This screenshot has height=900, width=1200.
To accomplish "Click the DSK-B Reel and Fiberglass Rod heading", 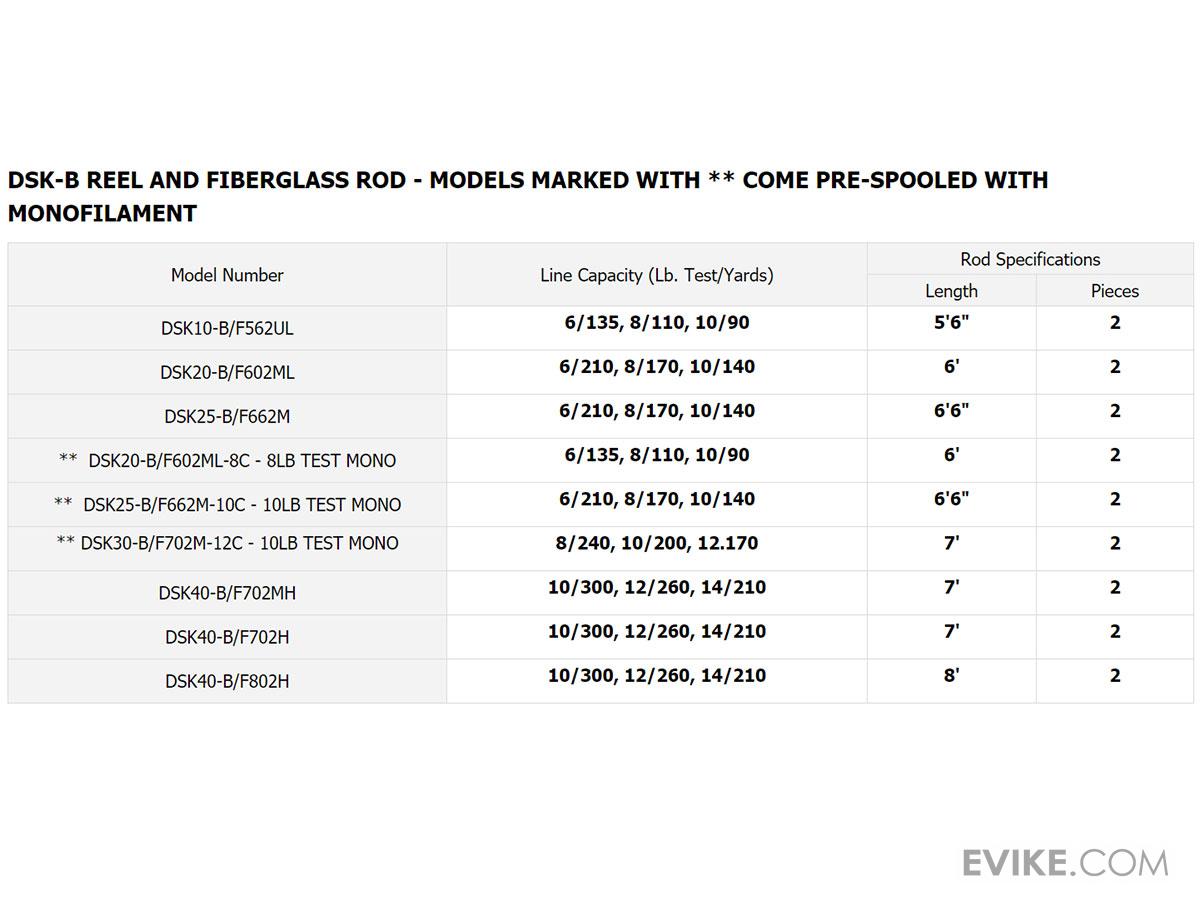I will [x=527, y=196].
